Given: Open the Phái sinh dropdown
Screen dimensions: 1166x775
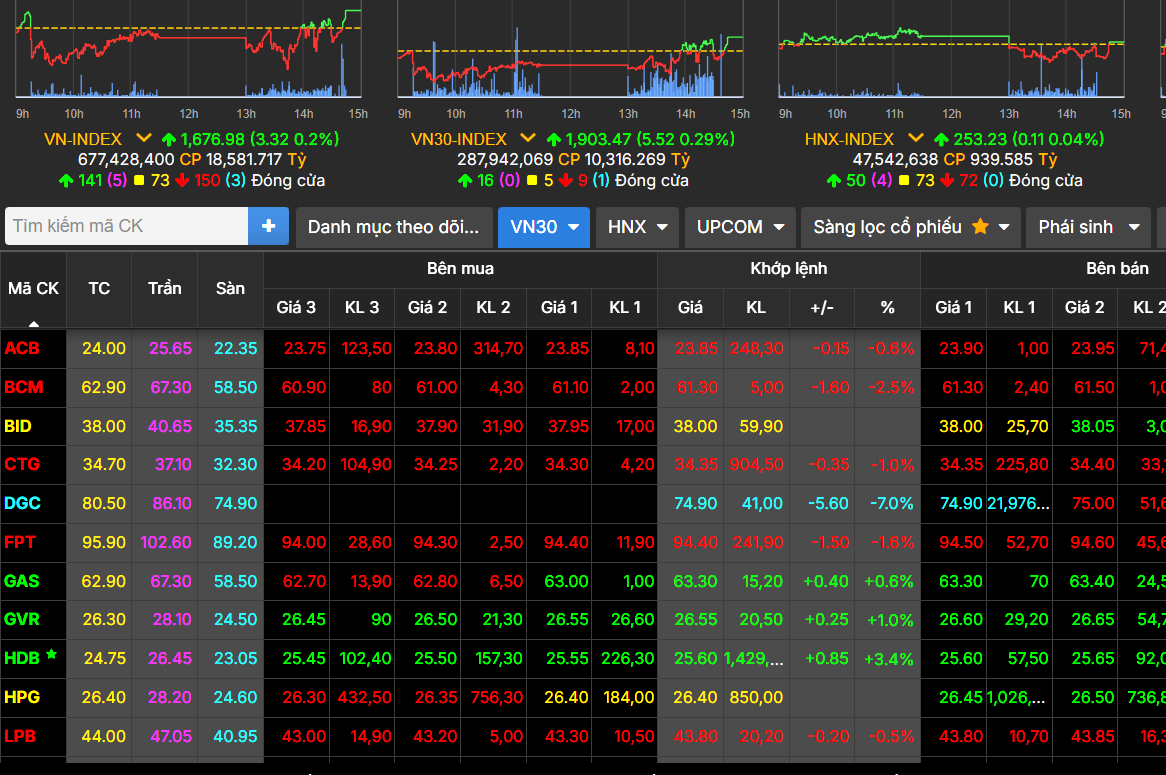Looking at the screenshot, I should tap(1088, 227).
